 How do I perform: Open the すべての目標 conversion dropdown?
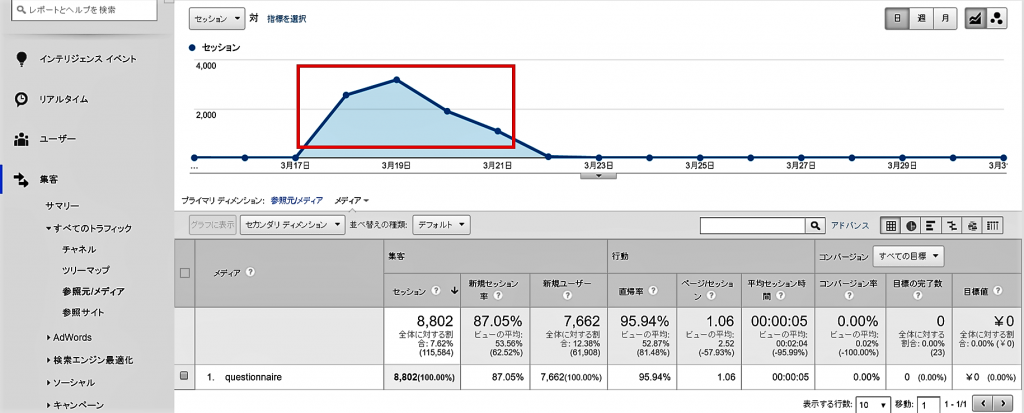[x=910, y=258]
